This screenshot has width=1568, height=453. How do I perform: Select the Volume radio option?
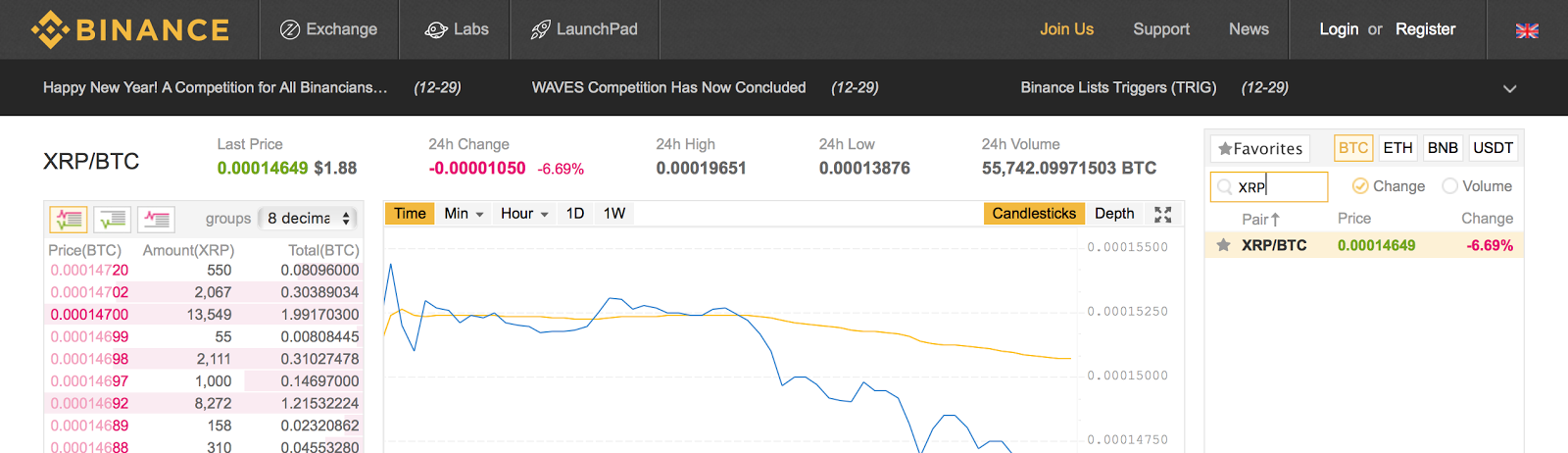click(1477, 186)
